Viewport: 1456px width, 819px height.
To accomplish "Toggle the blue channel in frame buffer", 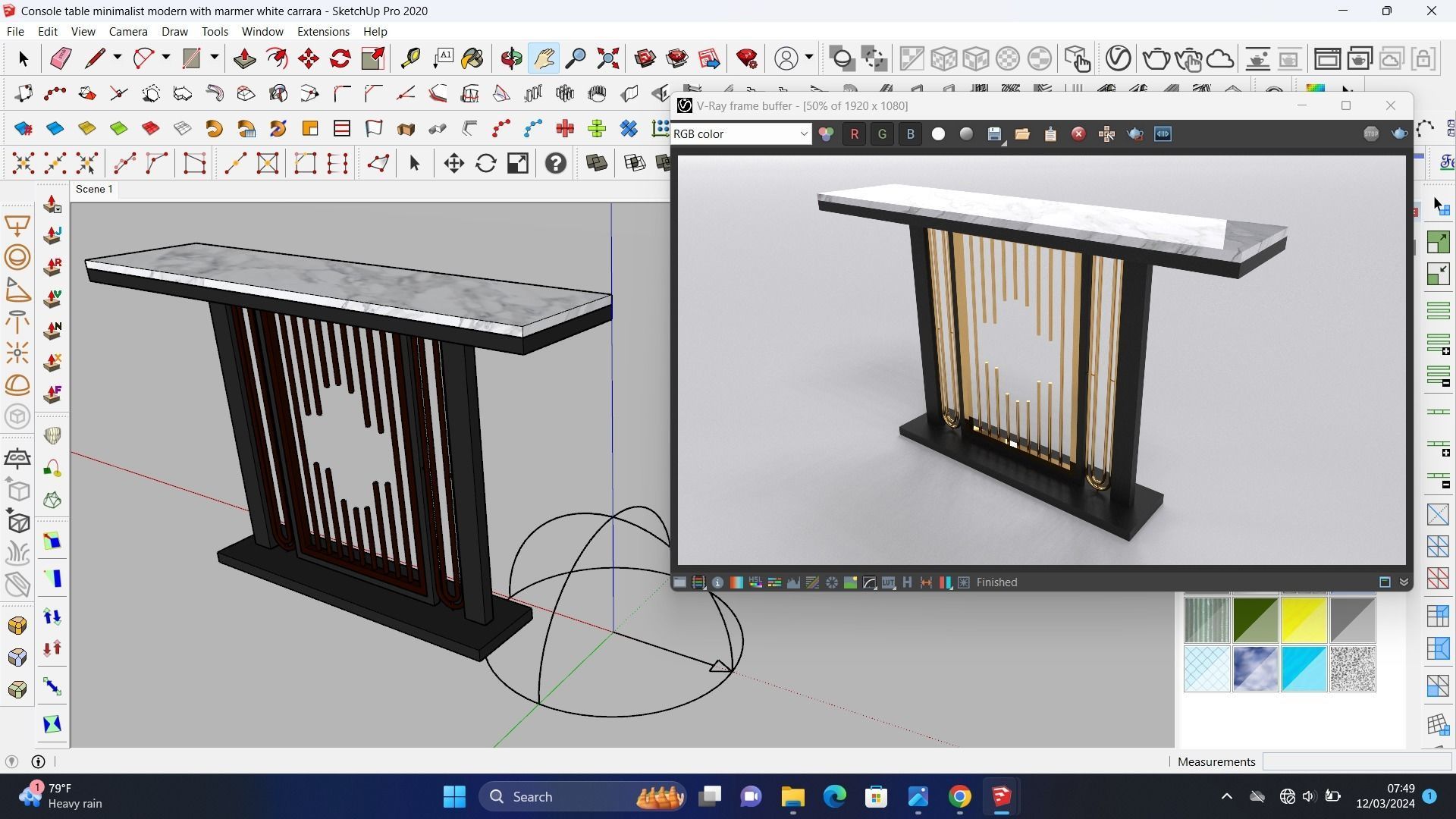I will click(x=911, y=134).
